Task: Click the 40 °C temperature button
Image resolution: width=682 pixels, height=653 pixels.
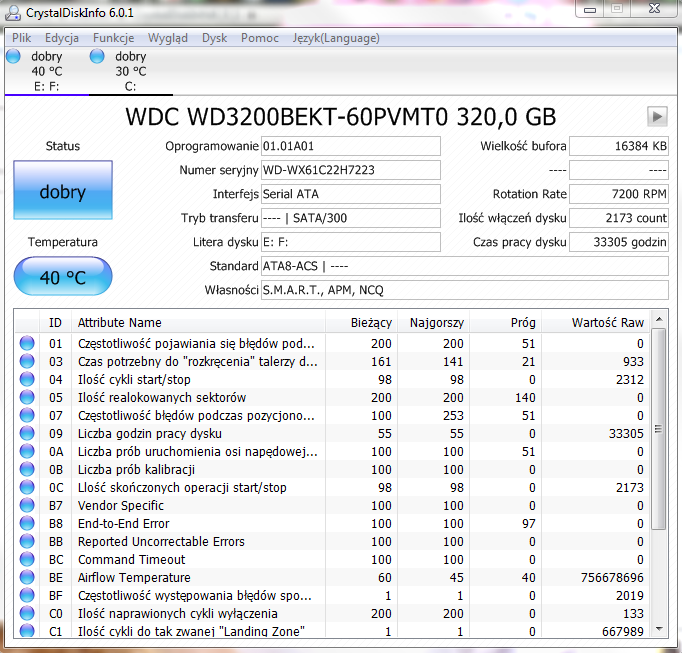Action: tap(63, 276)
